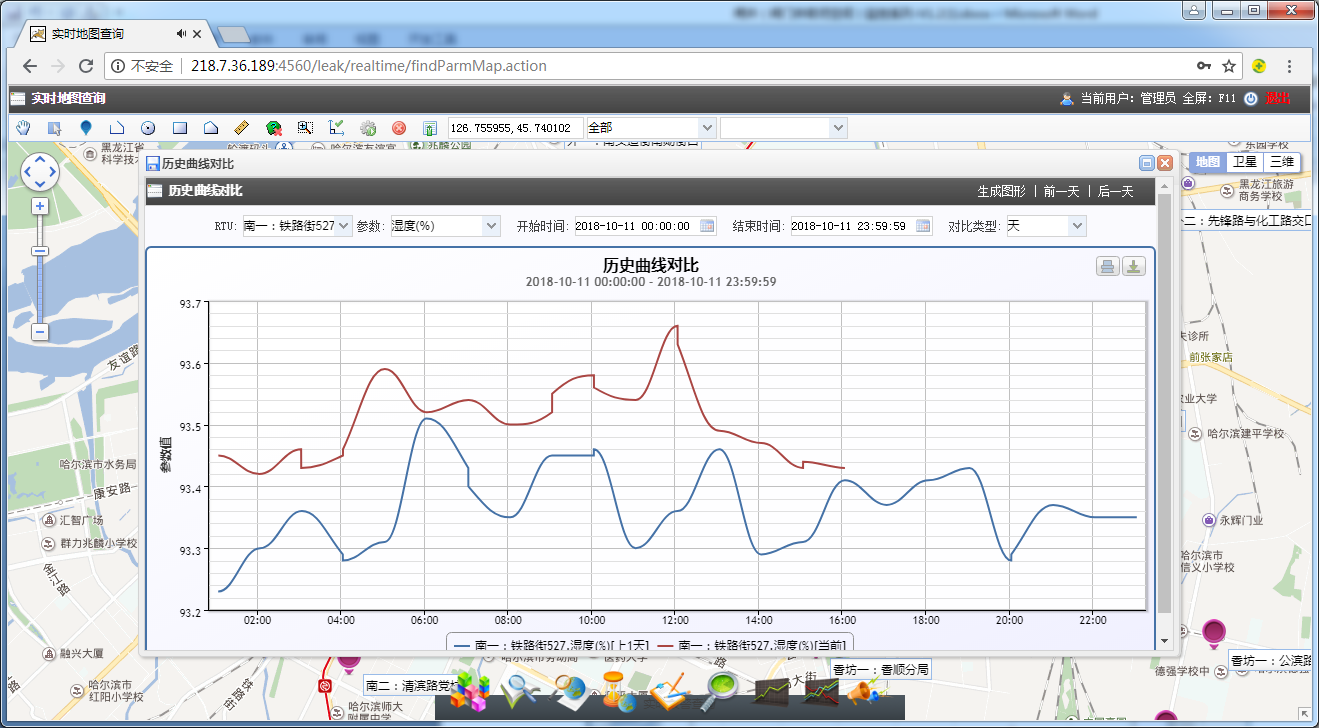This screenshot has width=1319, height=728.
Task: Click the ruler distance measure tool
Action: (x=241, y=128)
